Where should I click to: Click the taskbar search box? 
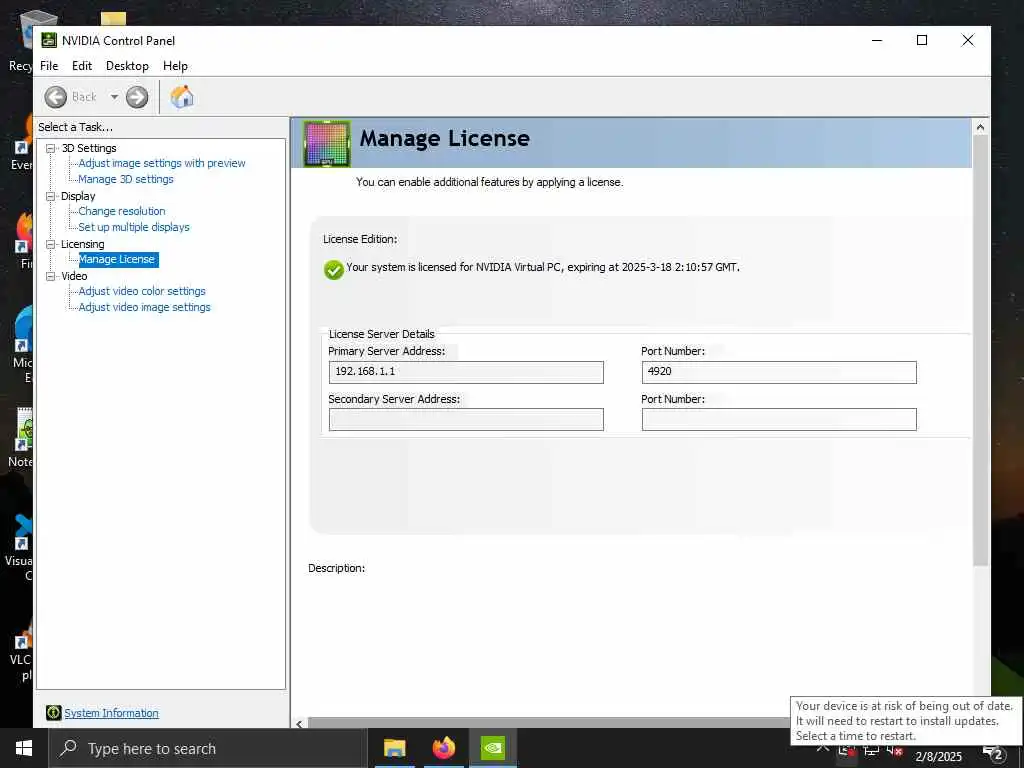point(208,748)
